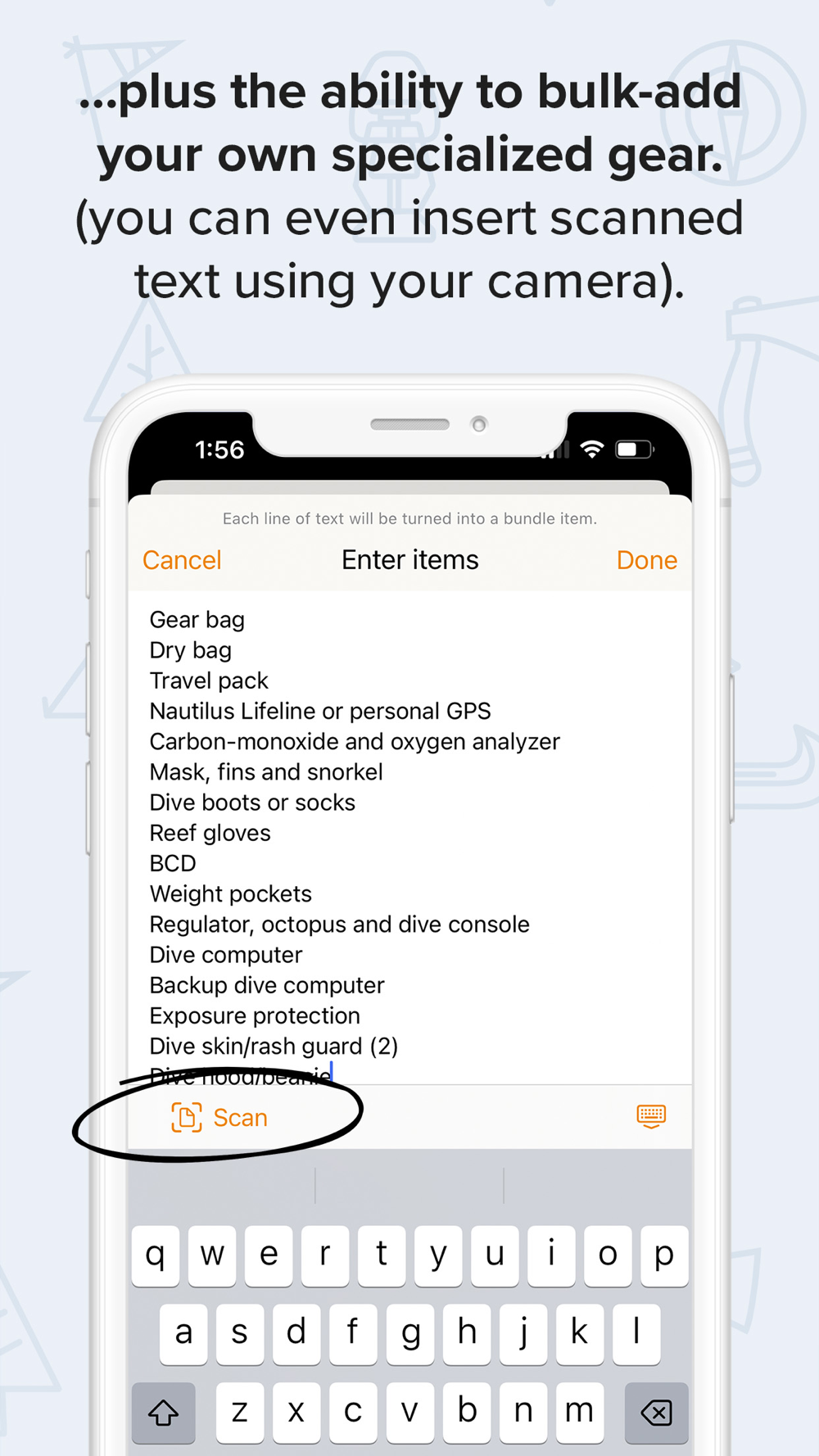Tap Done to save items
This screenshot has width=819, height=1456.
[647, 560]
